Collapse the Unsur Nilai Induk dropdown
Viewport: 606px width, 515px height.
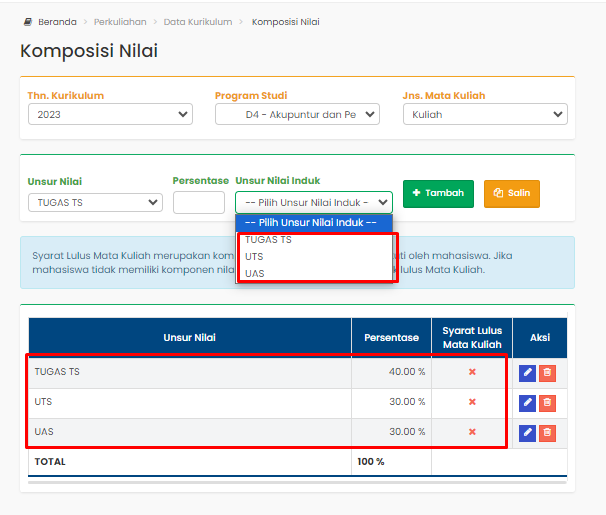point(314,202)
